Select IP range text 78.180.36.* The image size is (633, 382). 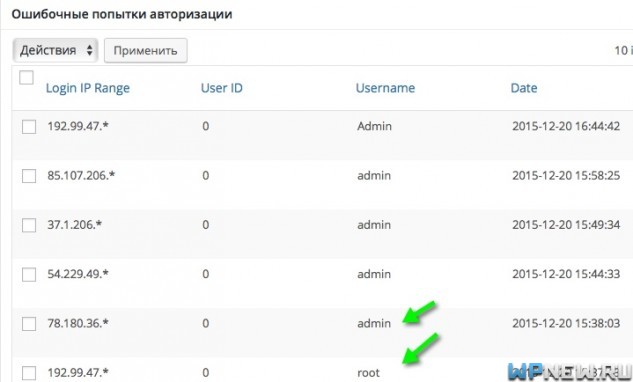click(x=78, y=323)
